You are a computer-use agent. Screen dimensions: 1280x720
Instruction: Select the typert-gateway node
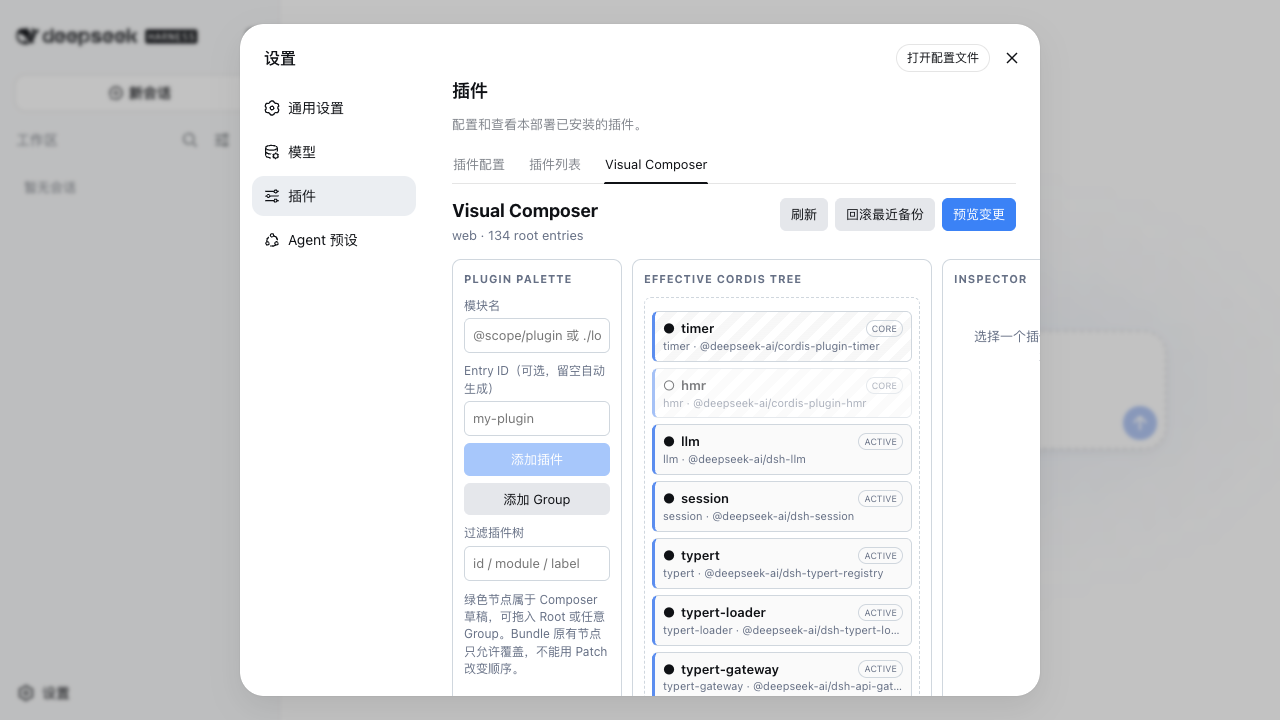point(782,674)
